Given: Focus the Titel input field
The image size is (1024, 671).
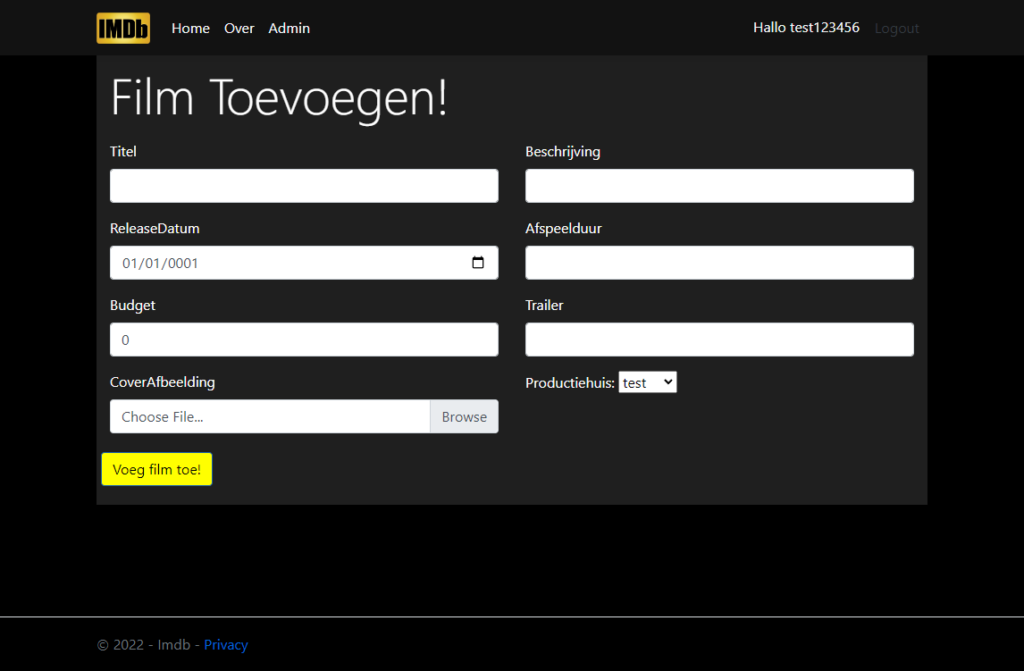Looking at the screenshot, I should tap(304, 186).
